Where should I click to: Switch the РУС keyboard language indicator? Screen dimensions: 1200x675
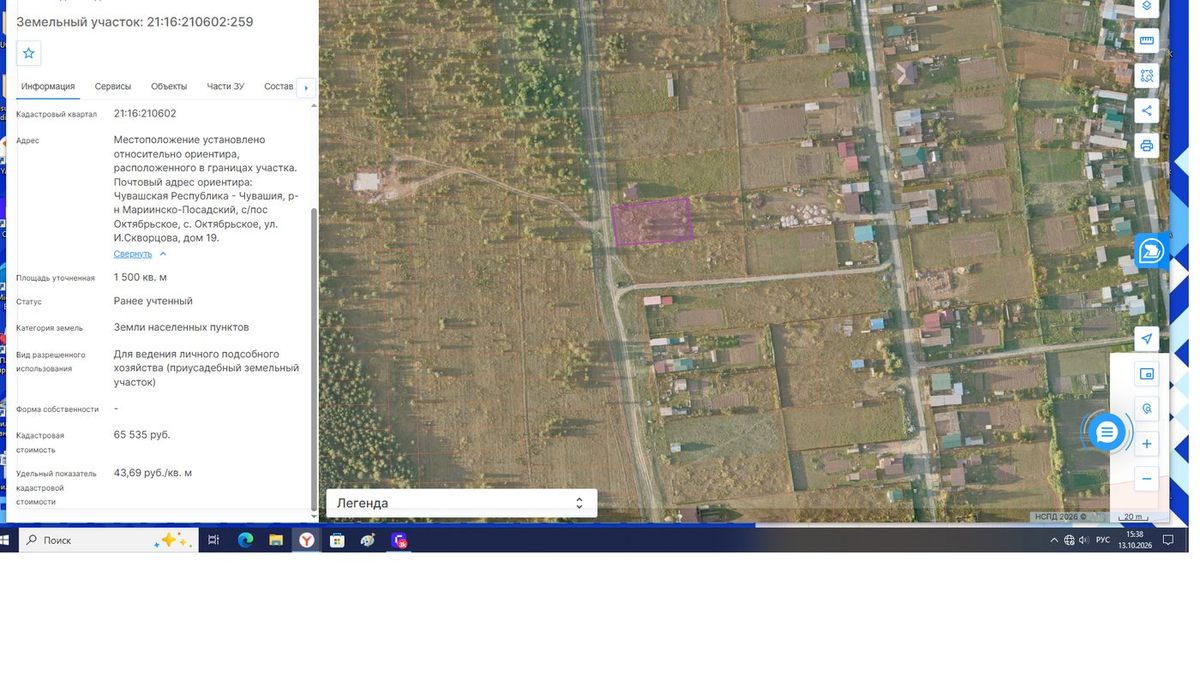point(1103,540)
